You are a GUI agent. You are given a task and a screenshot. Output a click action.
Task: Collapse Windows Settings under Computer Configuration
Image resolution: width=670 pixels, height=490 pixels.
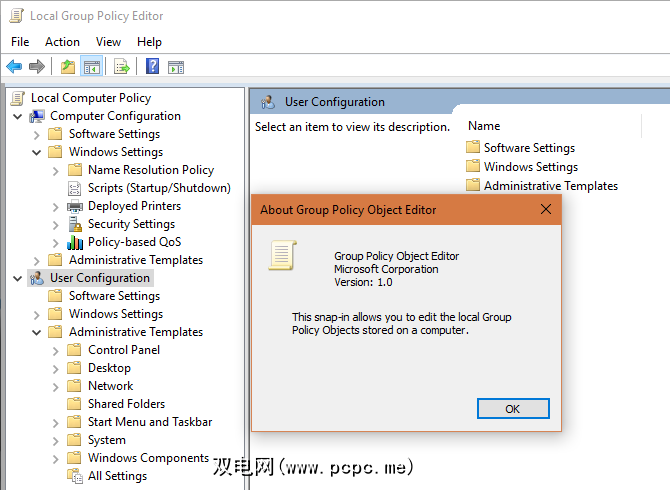37,153
